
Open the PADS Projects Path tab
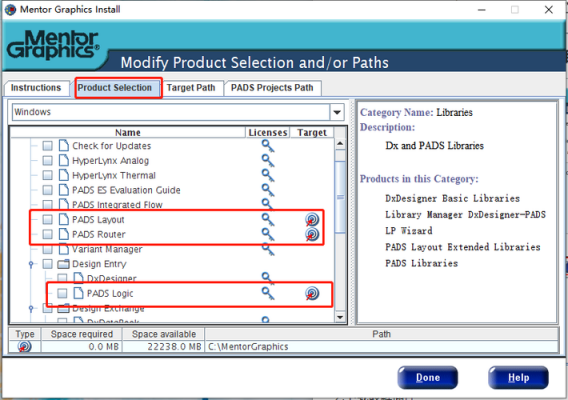pos(272,88)
